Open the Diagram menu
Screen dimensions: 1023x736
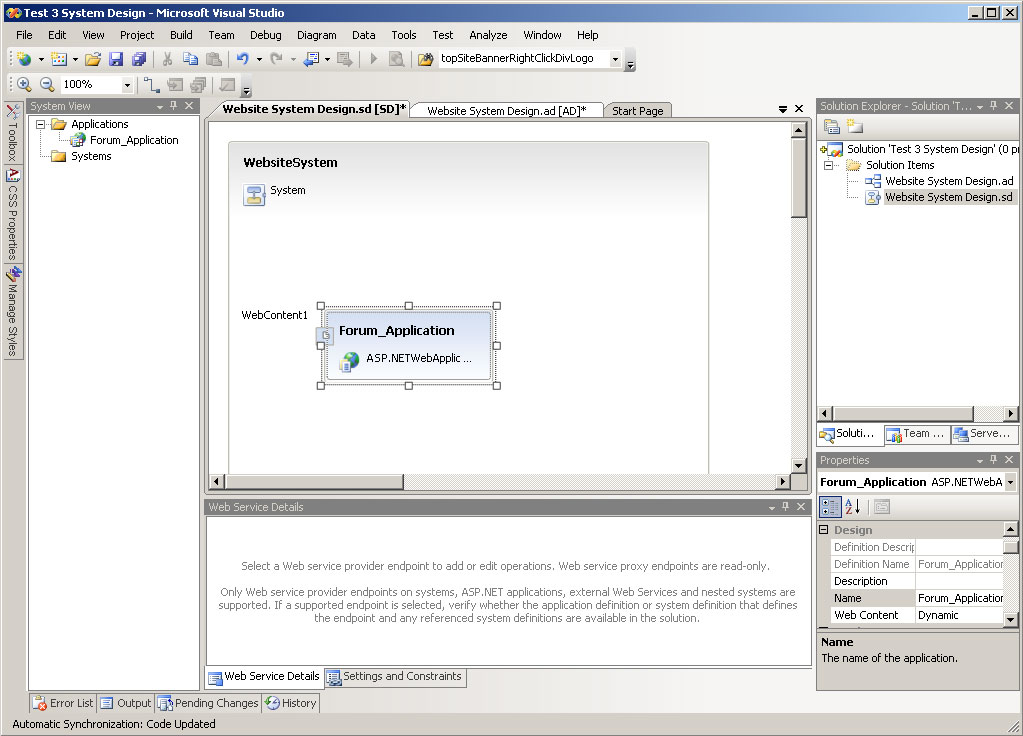(316, 35)
